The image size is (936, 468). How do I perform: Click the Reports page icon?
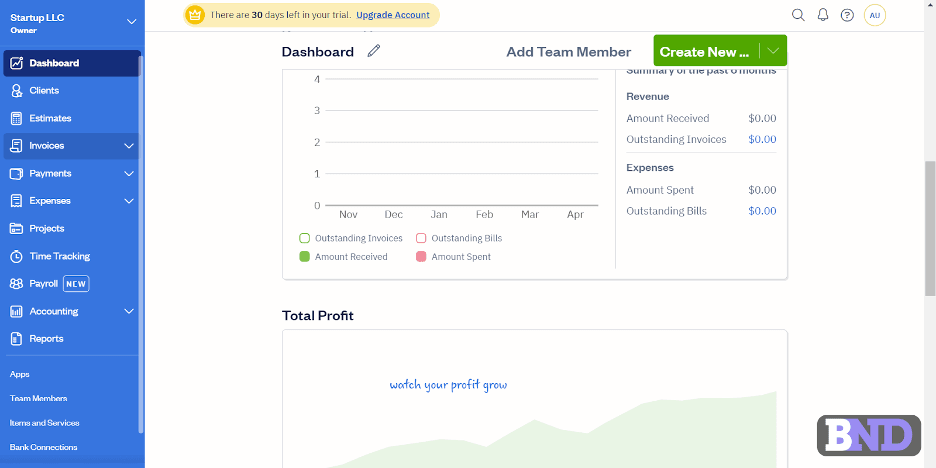pos(17,338)
